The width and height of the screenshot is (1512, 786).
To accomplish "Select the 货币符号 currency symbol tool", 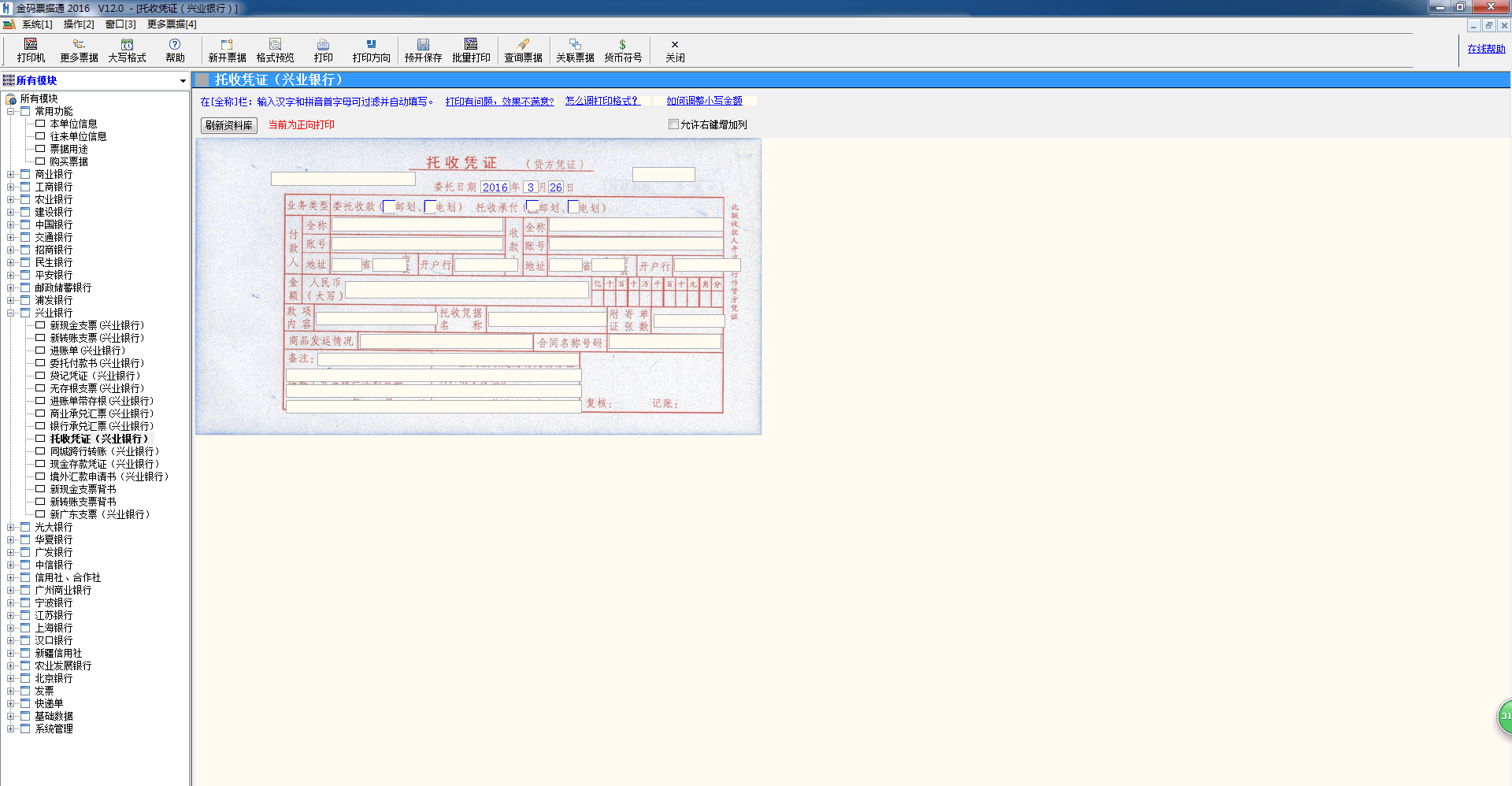I will coord(622,50).
